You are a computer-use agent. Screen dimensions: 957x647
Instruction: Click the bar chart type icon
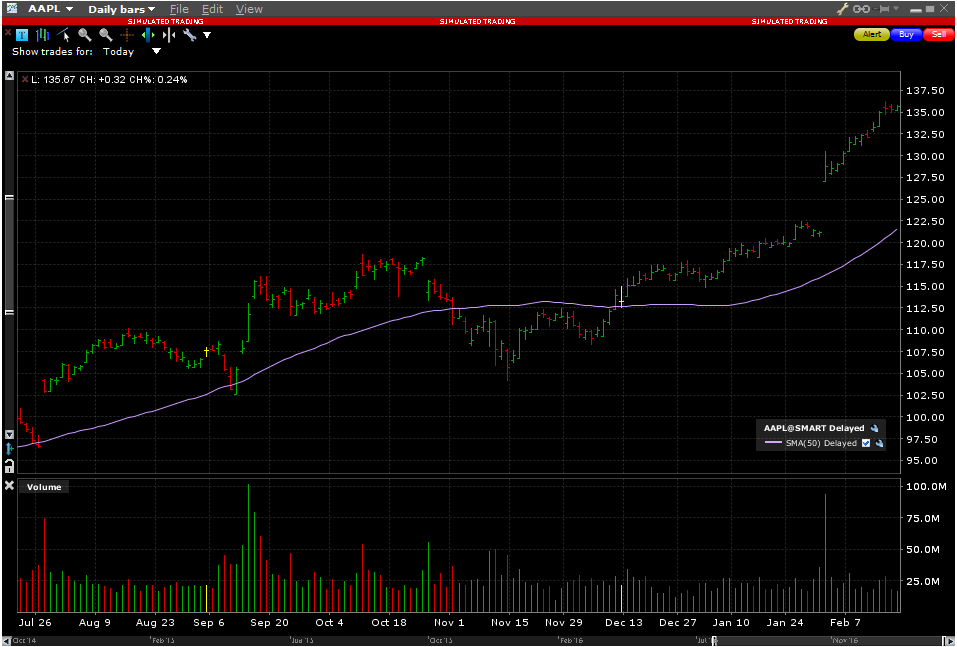click(43, 35)
